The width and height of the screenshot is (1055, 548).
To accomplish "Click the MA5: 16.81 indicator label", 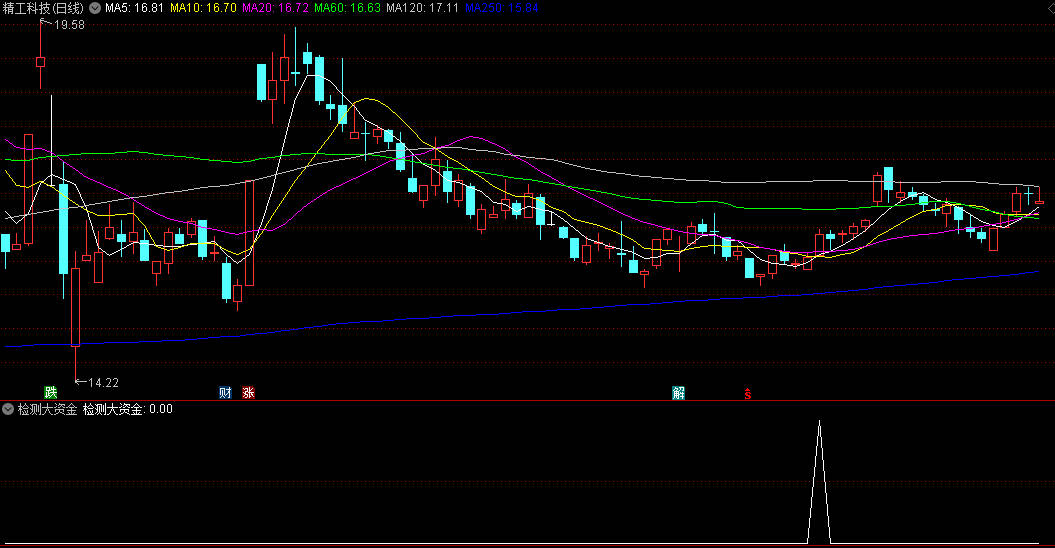I will click(135, 8).
